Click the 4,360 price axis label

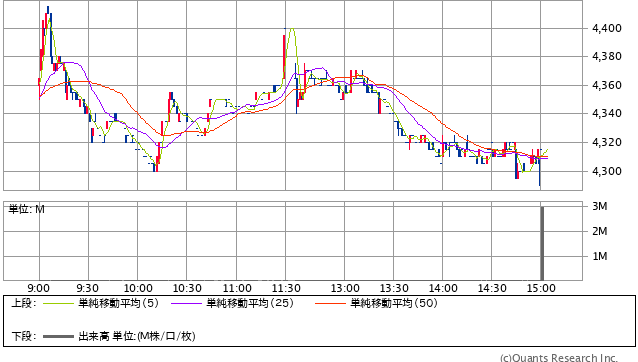point(607,85)
